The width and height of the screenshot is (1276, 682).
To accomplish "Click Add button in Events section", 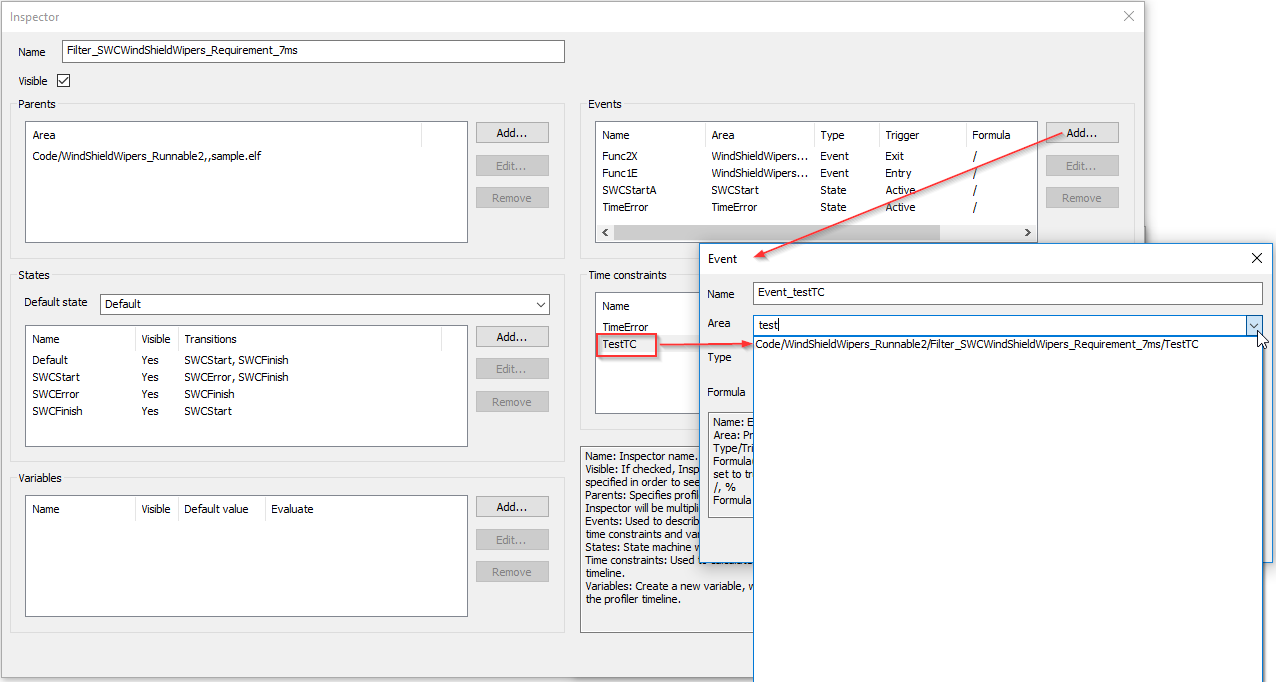I will [1081, 133].
